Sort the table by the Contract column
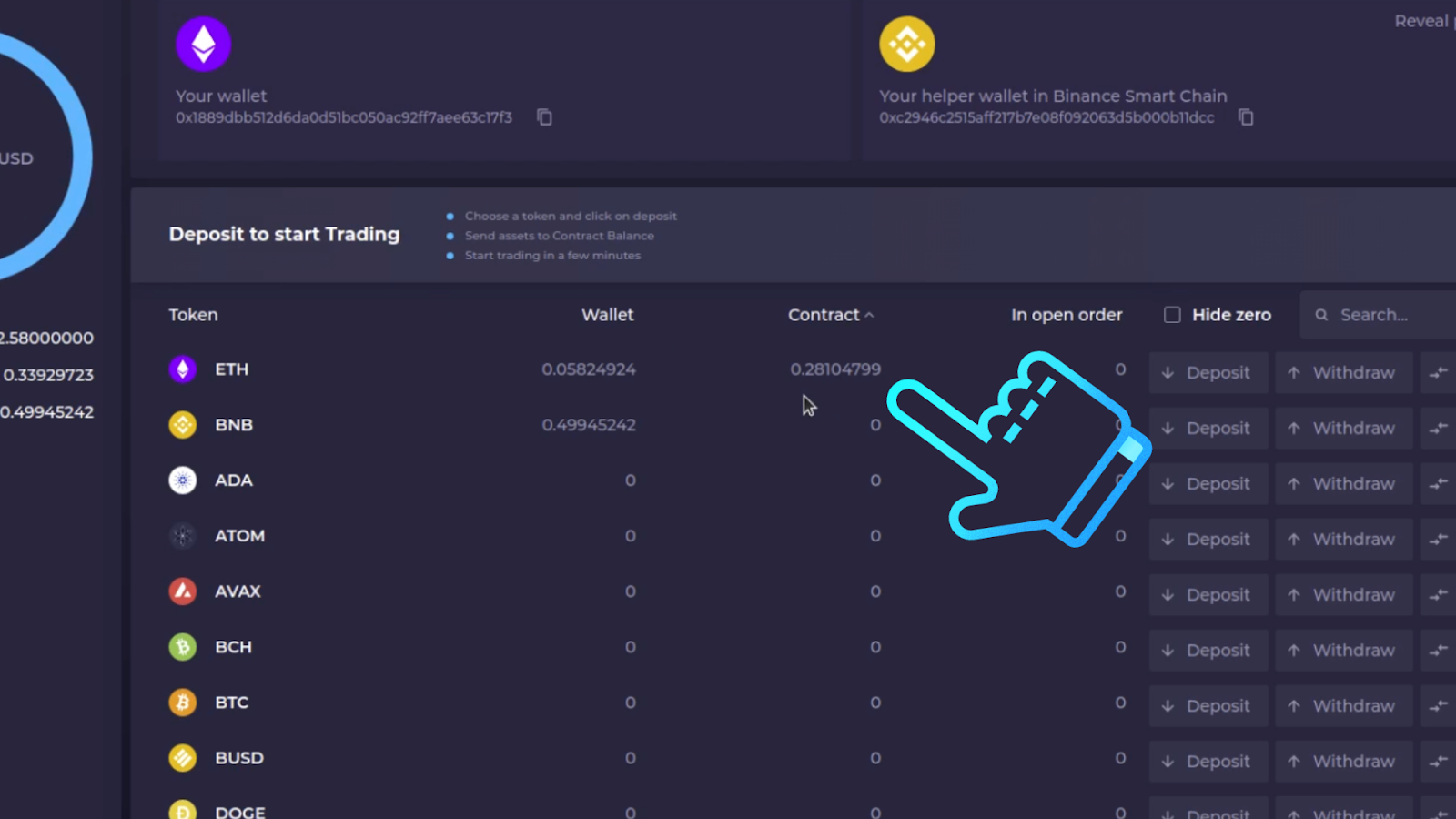This screenshot has width=1456, height=819. tap(831, 315)
